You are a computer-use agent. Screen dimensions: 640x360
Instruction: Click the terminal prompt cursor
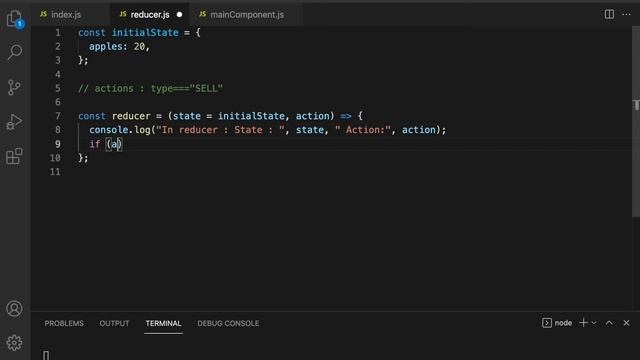tap(46, 355)
